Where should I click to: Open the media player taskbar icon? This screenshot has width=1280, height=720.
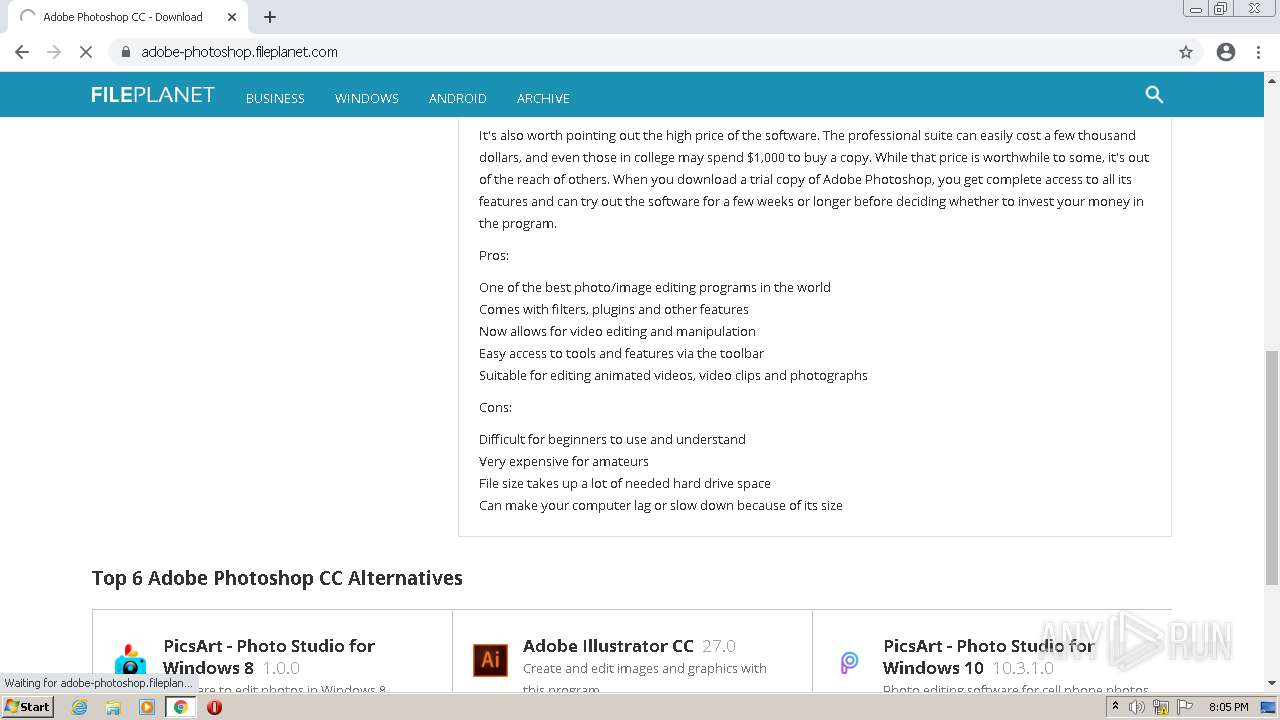(x=147, y=707)
